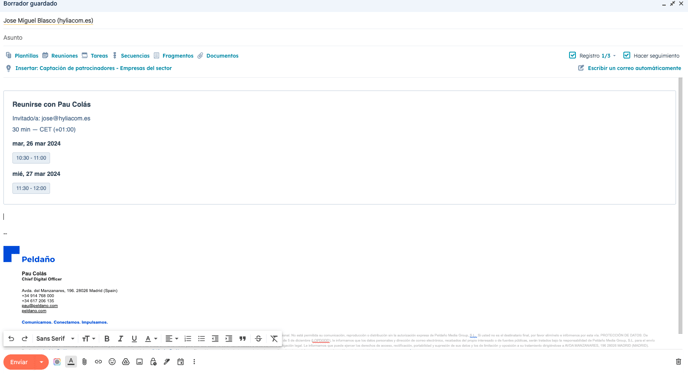
Task: Toggle italic formatting
Action: [120, 338]
